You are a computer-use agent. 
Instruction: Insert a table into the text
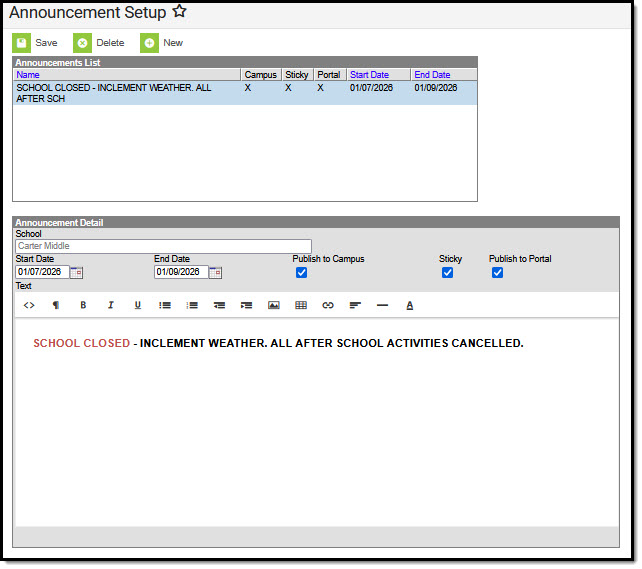tap(301, 305)
